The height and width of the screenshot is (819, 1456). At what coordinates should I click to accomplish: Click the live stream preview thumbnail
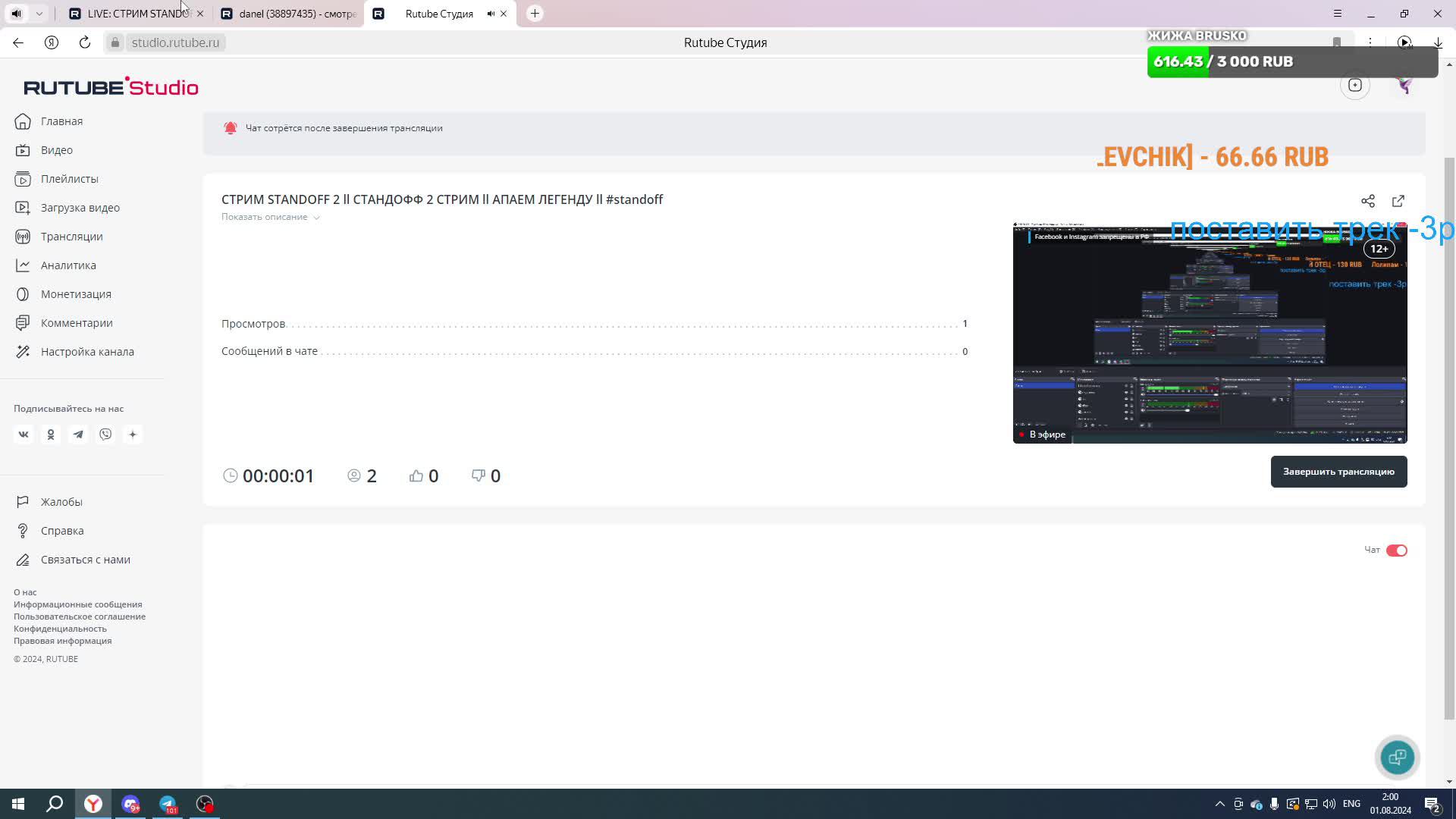(1210, 333)
